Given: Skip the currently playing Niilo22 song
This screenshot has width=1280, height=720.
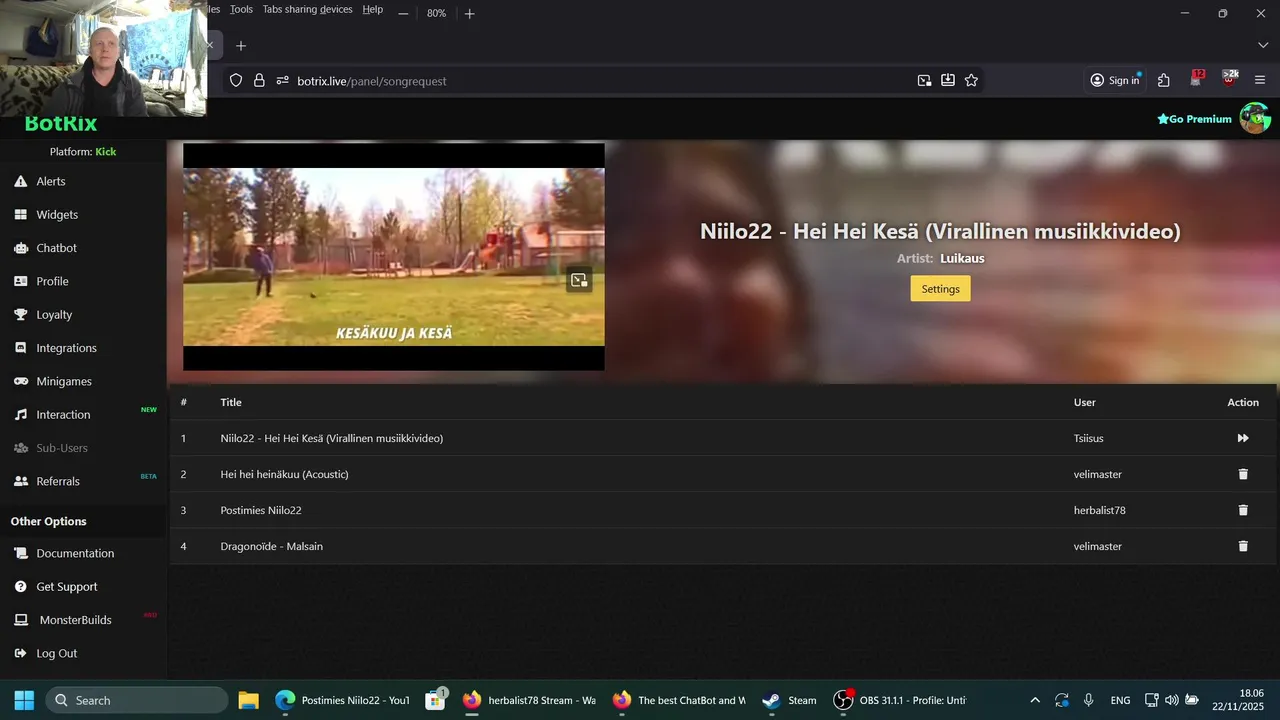Looking at the screenshot, I should (1243, 438).
